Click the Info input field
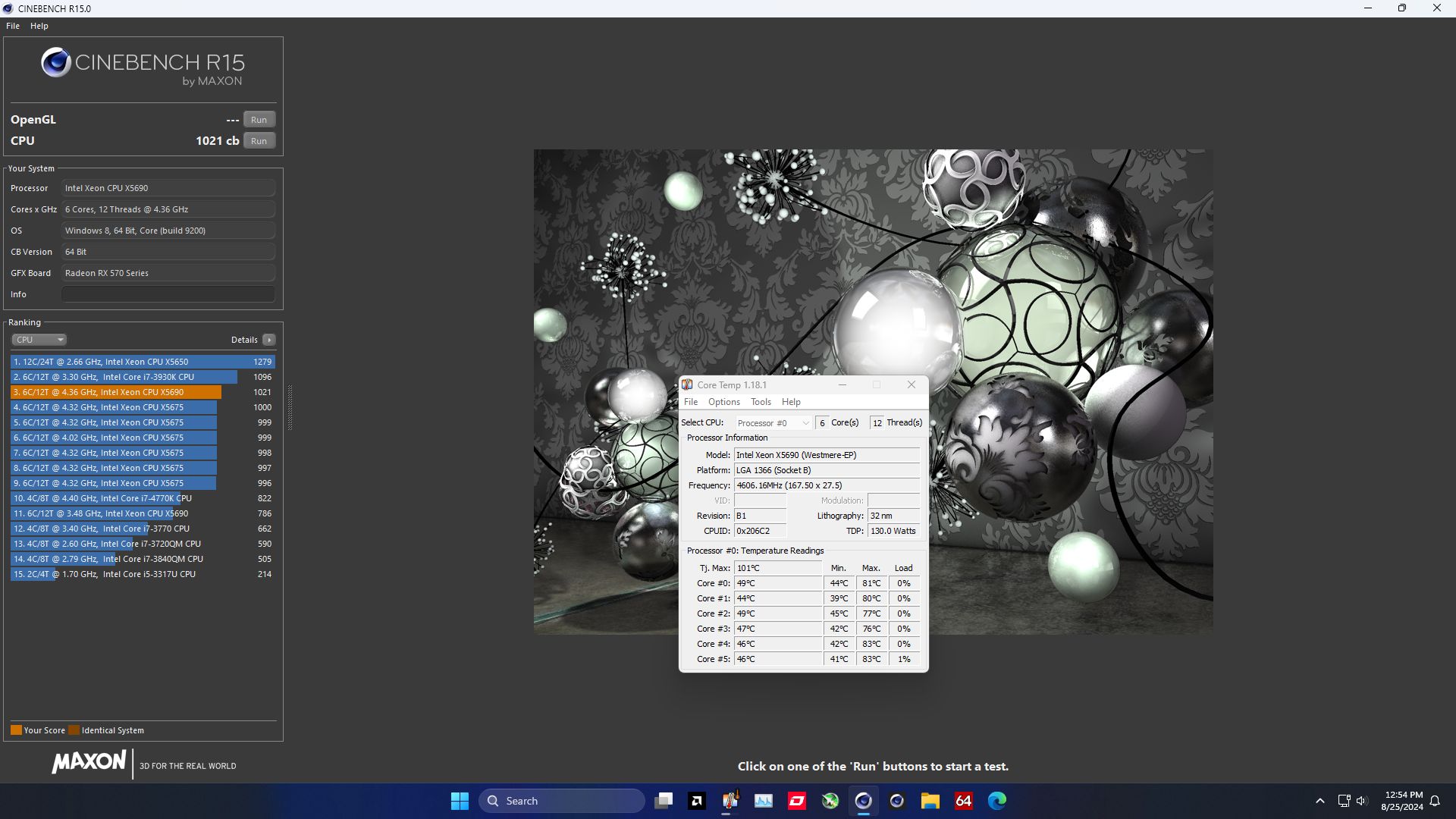 coord(168,294)
